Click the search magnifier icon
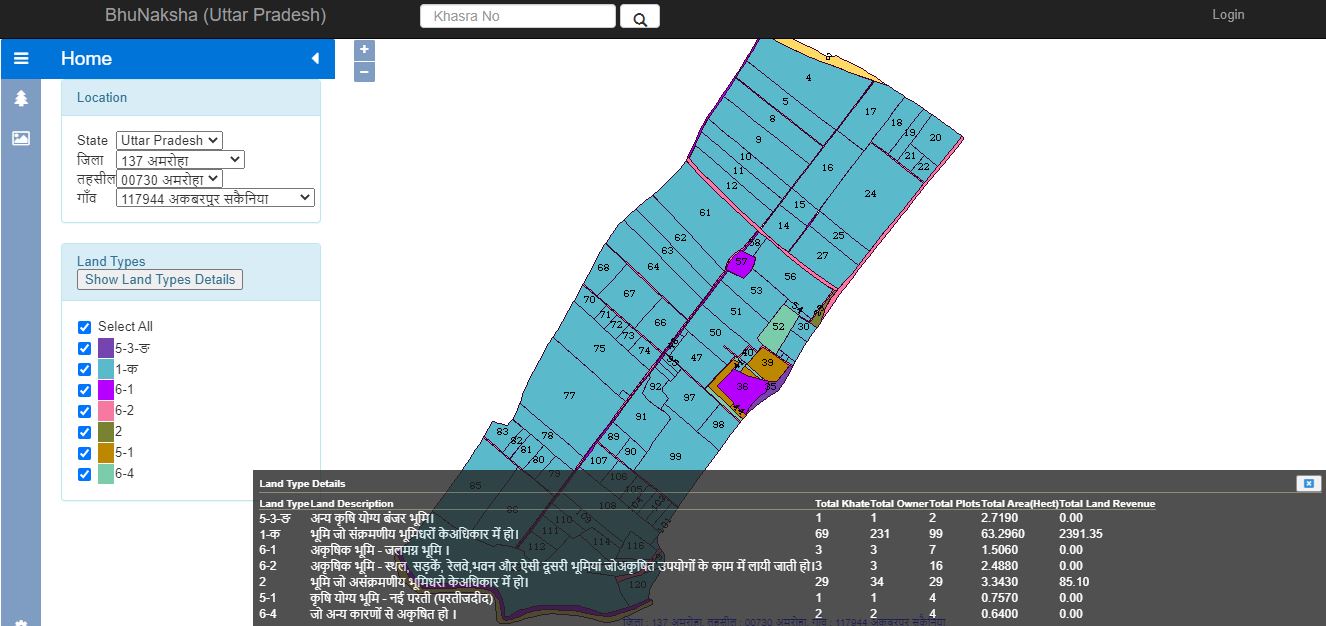 coord(639,16)
